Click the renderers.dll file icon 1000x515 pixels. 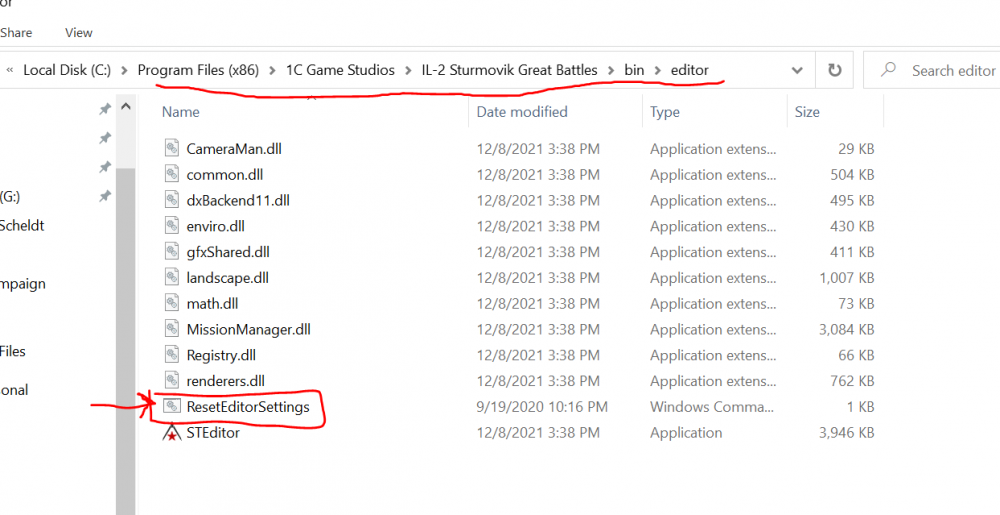point(171,381)
